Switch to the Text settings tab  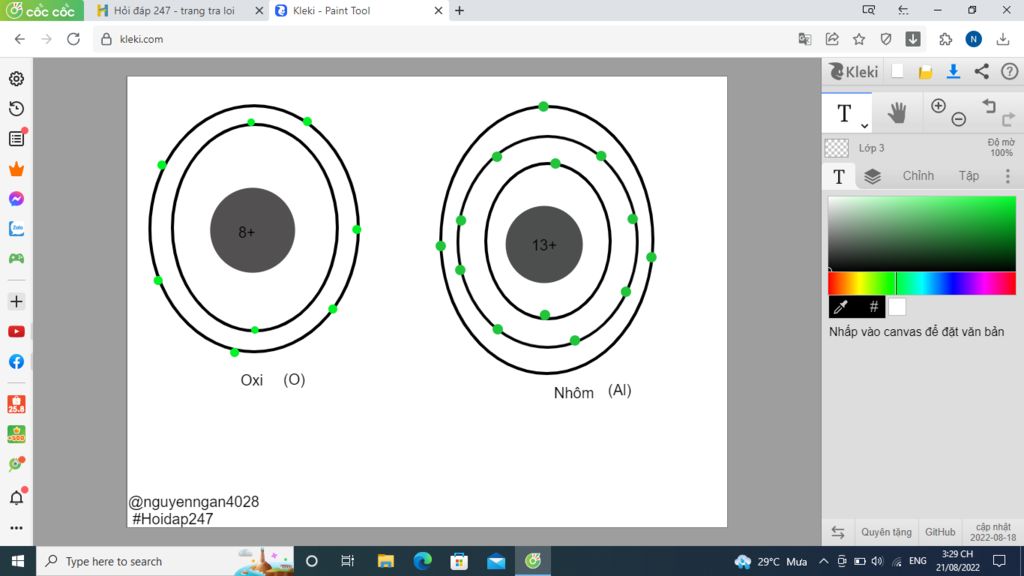pyautogui.click(x=839, y=176)
